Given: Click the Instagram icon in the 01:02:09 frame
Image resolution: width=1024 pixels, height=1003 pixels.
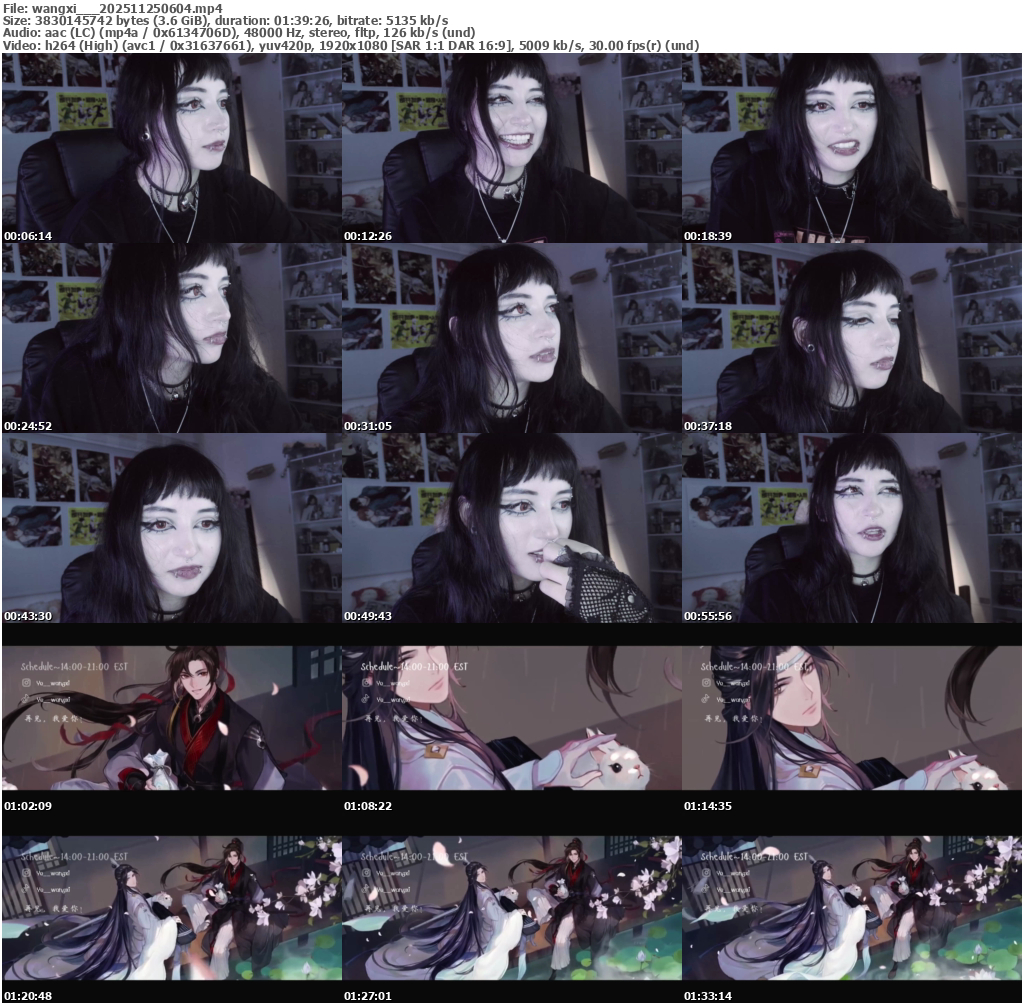Looking at the screenshot, I should coord(26,682).
